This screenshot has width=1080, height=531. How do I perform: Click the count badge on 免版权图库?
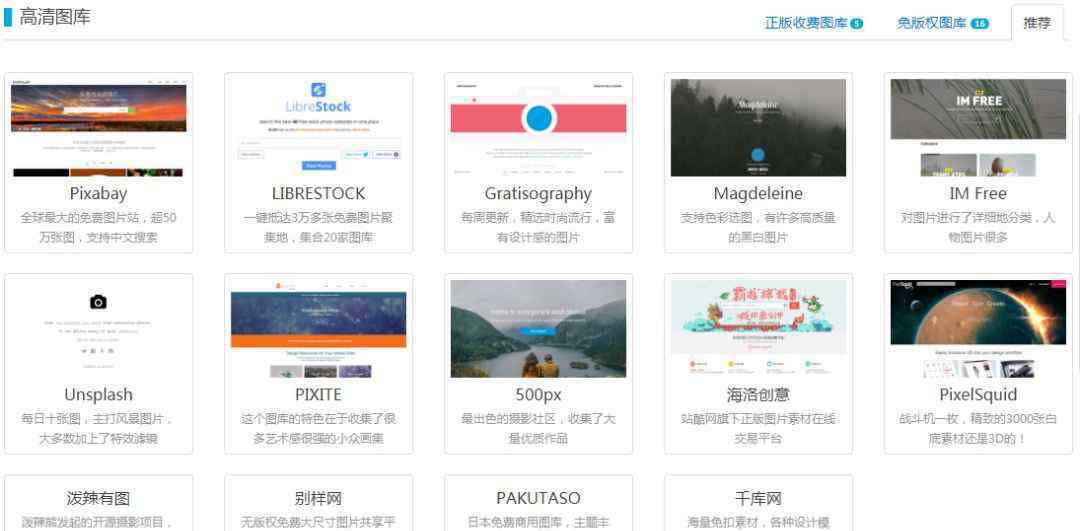point(979,23)
